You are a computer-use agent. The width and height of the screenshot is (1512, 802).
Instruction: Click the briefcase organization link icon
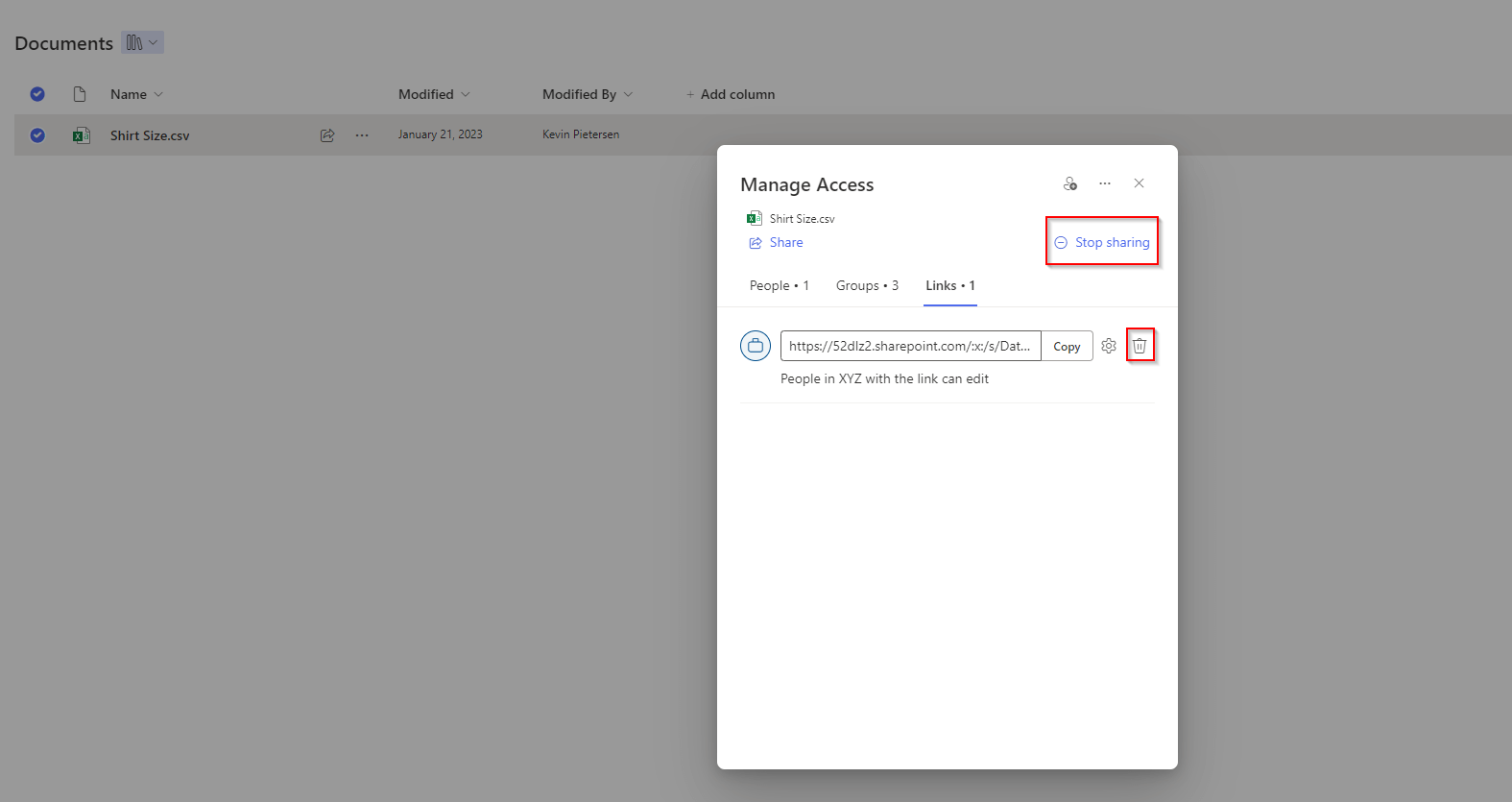(756, 346)
